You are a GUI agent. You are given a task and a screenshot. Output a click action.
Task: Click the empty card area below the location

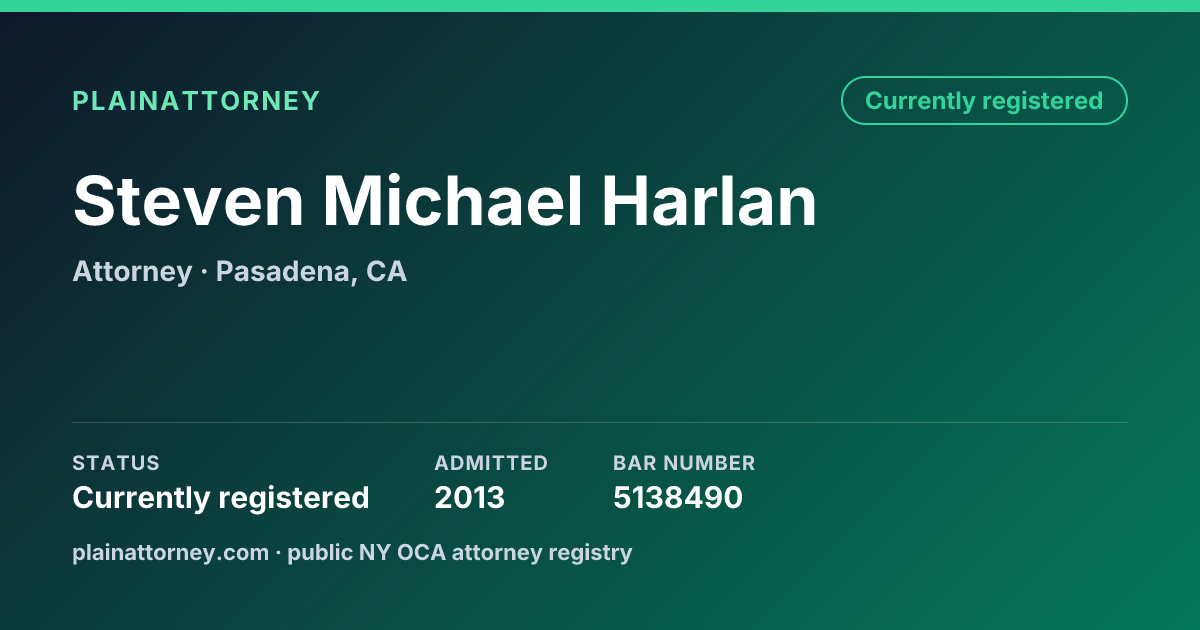point(600,355)
